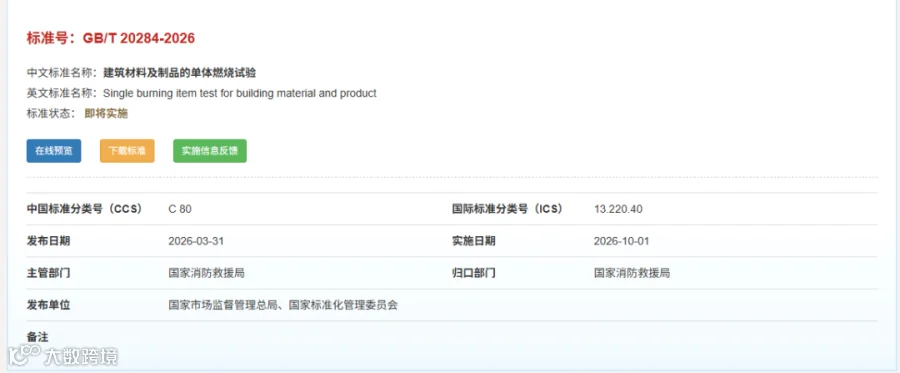Click 国家消防救援局 beside 主管部门

click(x=207, y=273)
